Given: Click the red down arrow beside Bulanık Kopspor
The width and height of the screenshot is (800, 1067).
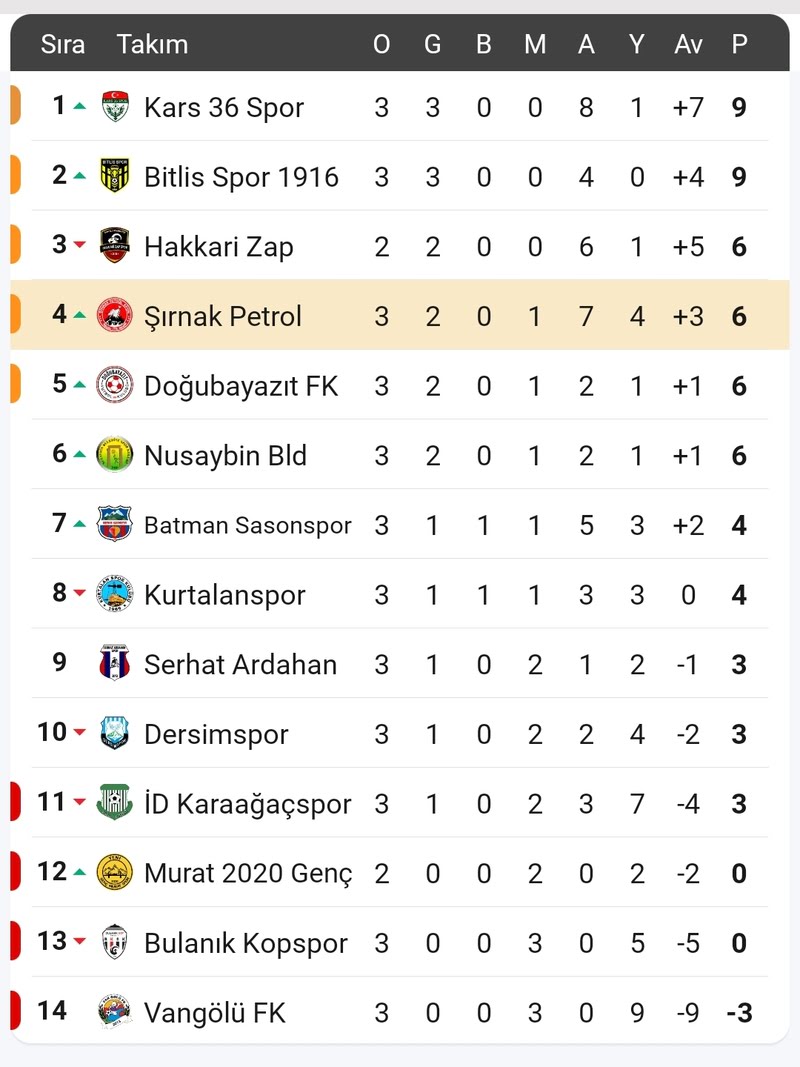Looking at the screenshot, I should (x=79, y=942).
